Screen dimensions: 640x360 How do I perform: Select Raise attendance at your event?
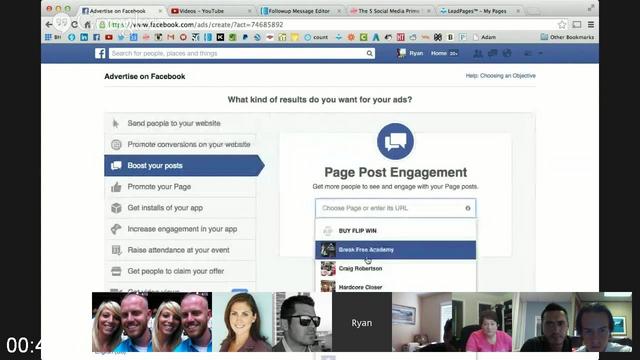pos(180,250)
